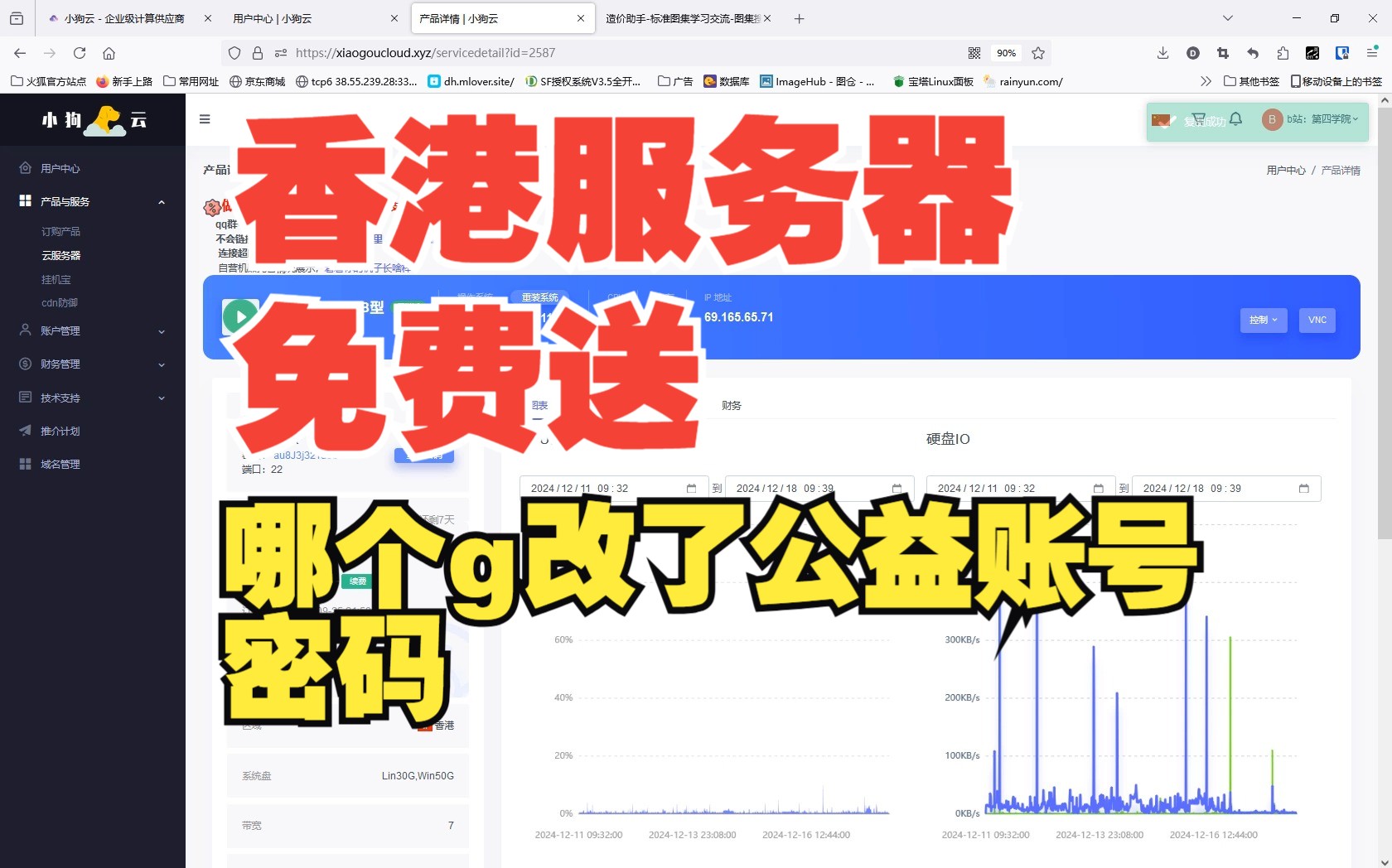Viewport: 1392px width, 868px height.
Task: Switch to the 小狗云 - 企业级计算供应商 tab
Action: 128,18
